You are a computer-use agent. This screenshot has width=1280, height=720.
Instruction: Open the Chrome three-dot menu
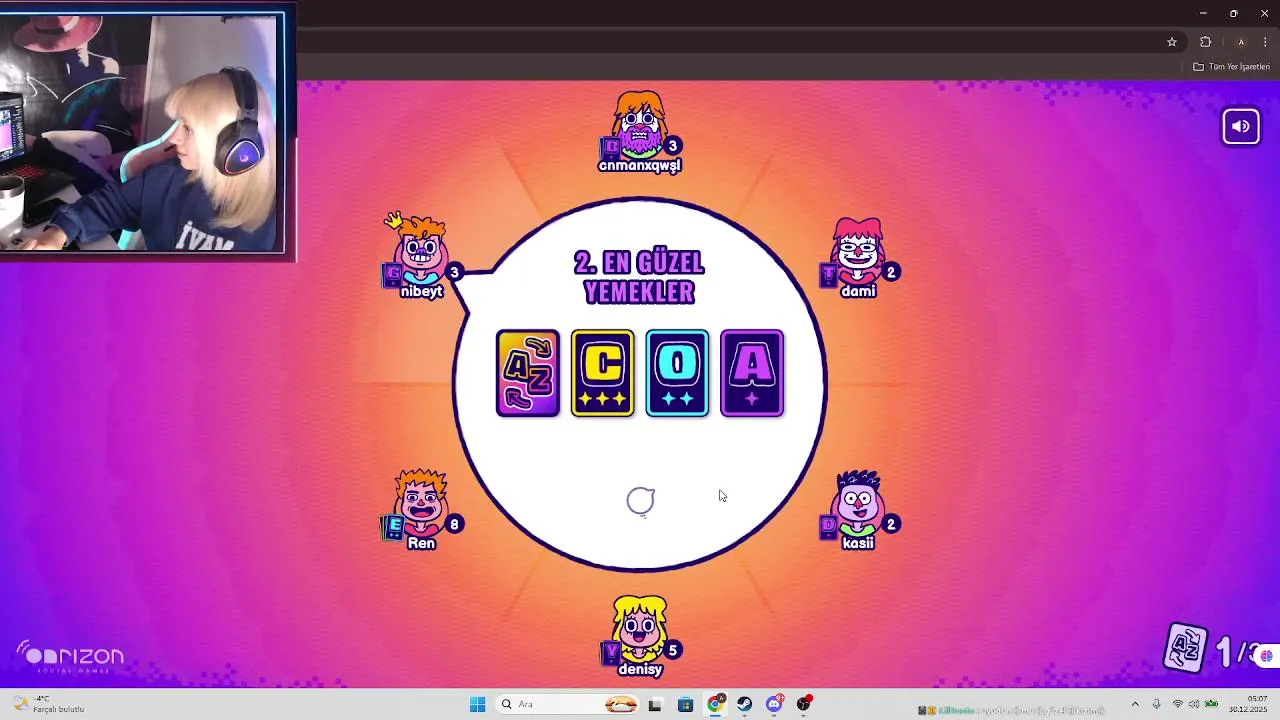1265,42
